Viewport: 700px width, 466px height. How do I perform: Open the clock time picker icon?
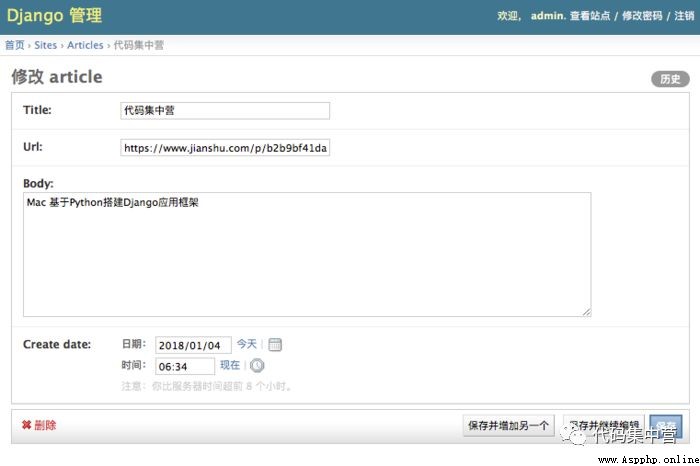click(257, 366)
